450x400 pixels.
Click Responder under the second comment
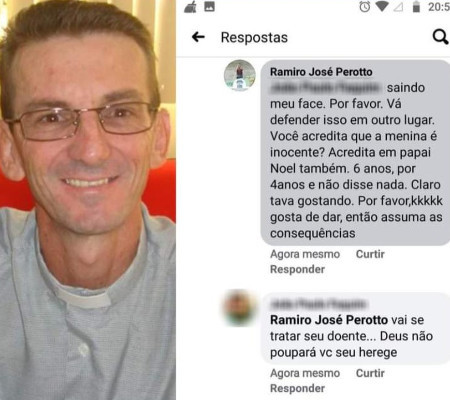pos(297,388)
